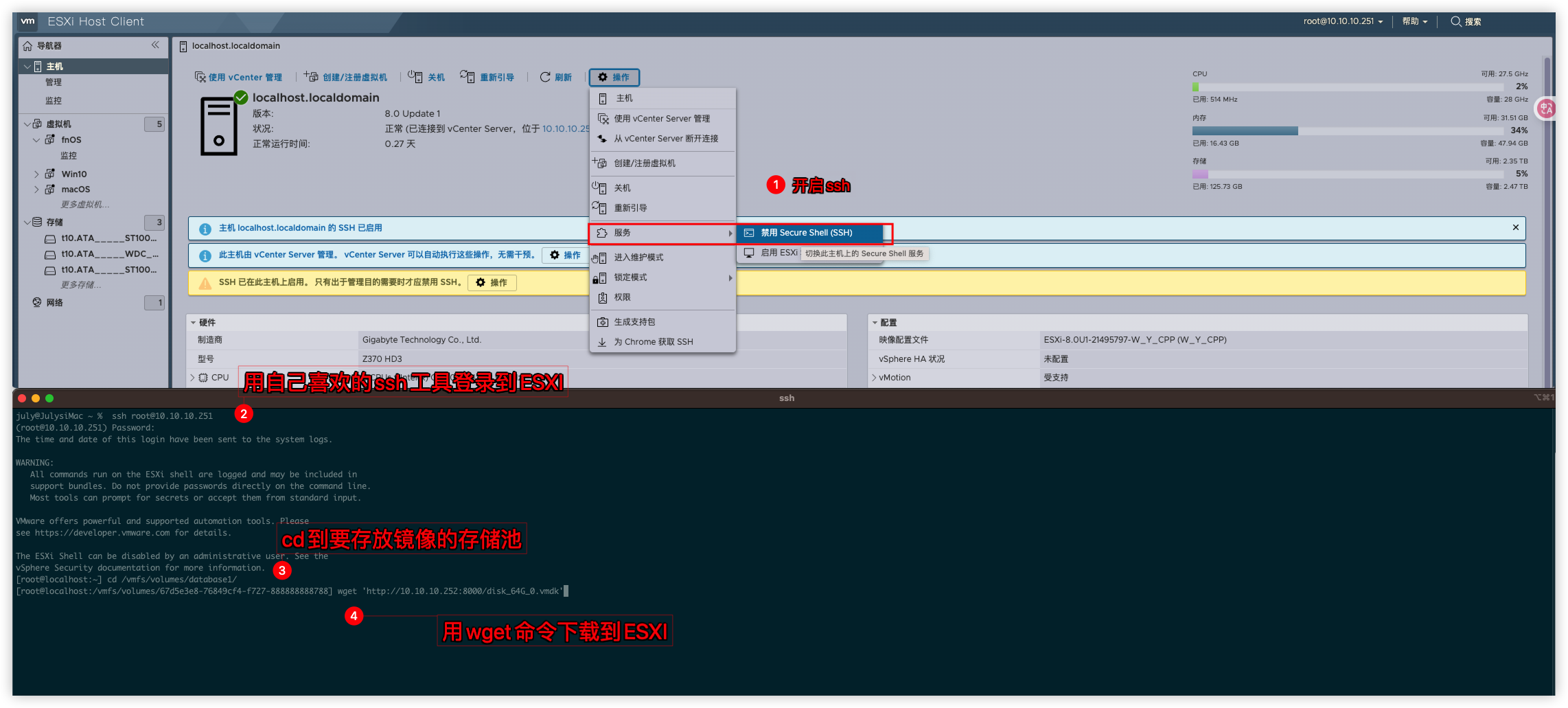Click the large host server icon
This screenshot has height=708, width=1568.
coord(219,126)
